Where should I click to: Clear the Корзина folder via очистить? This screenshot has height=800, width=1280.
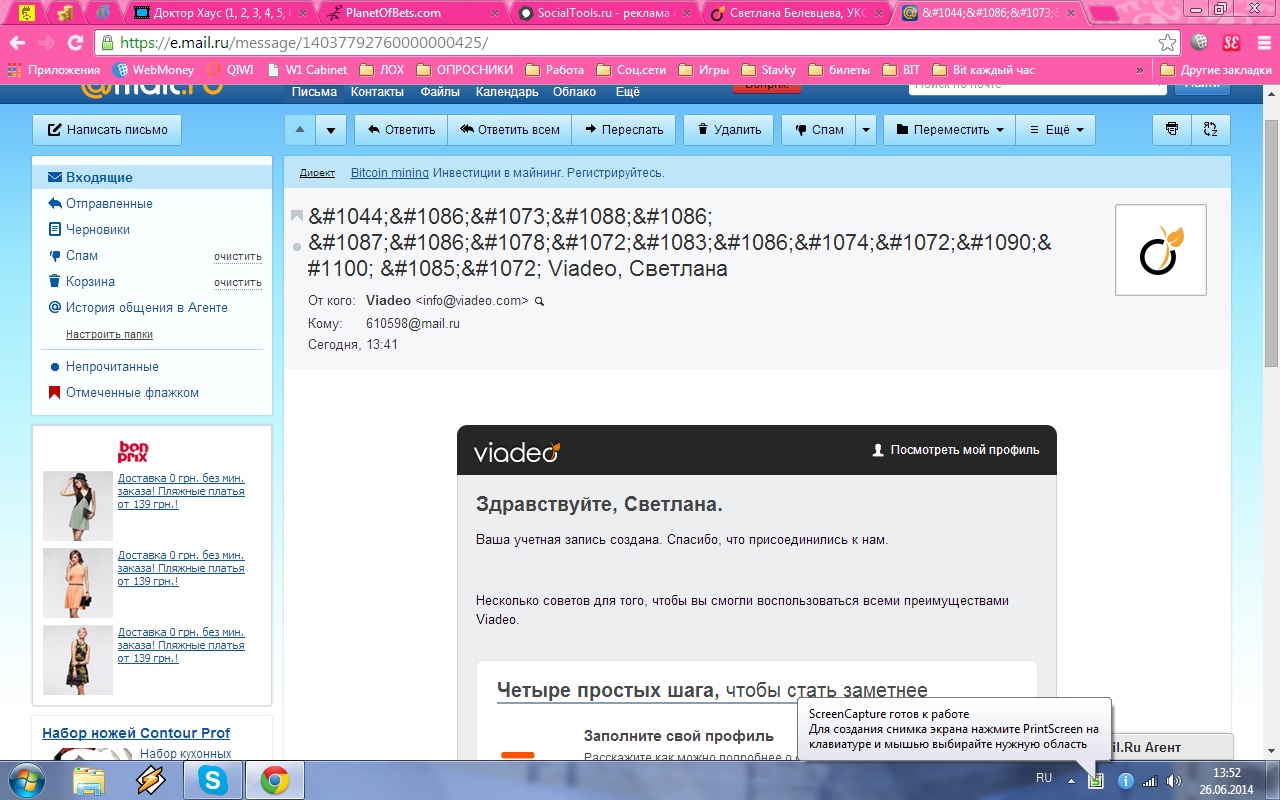pos(238,283)
